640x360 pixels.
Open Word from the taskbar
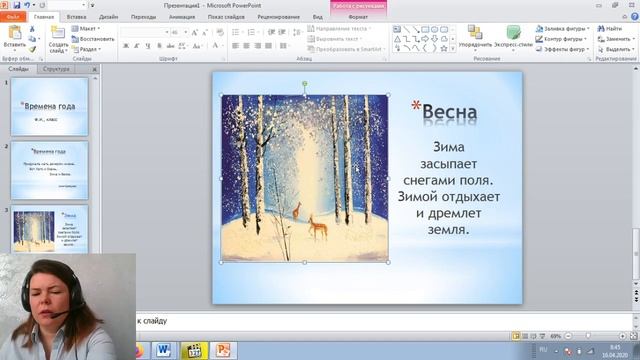coord(164,350)
